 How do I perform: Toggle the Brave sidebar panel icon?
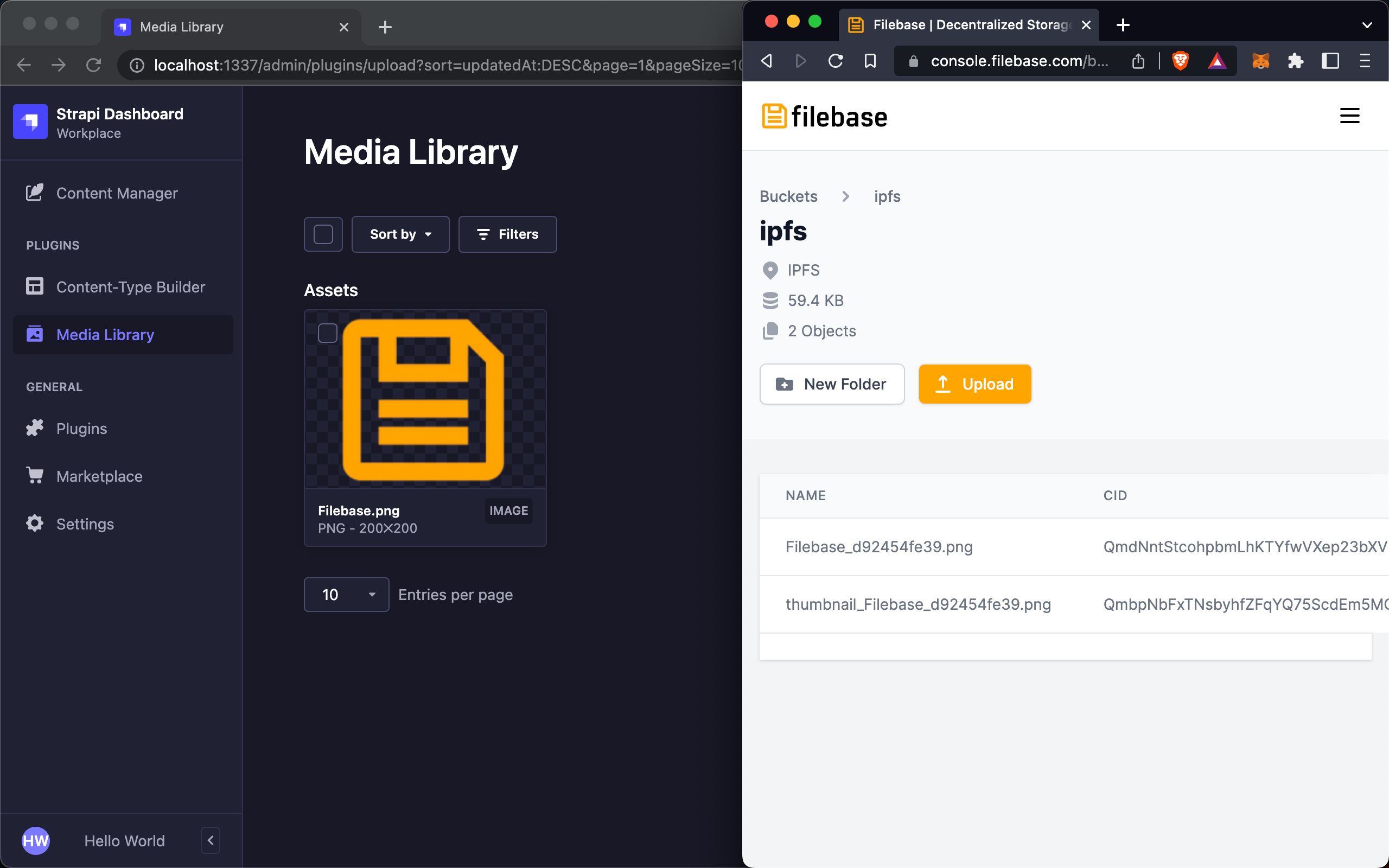1330,60
